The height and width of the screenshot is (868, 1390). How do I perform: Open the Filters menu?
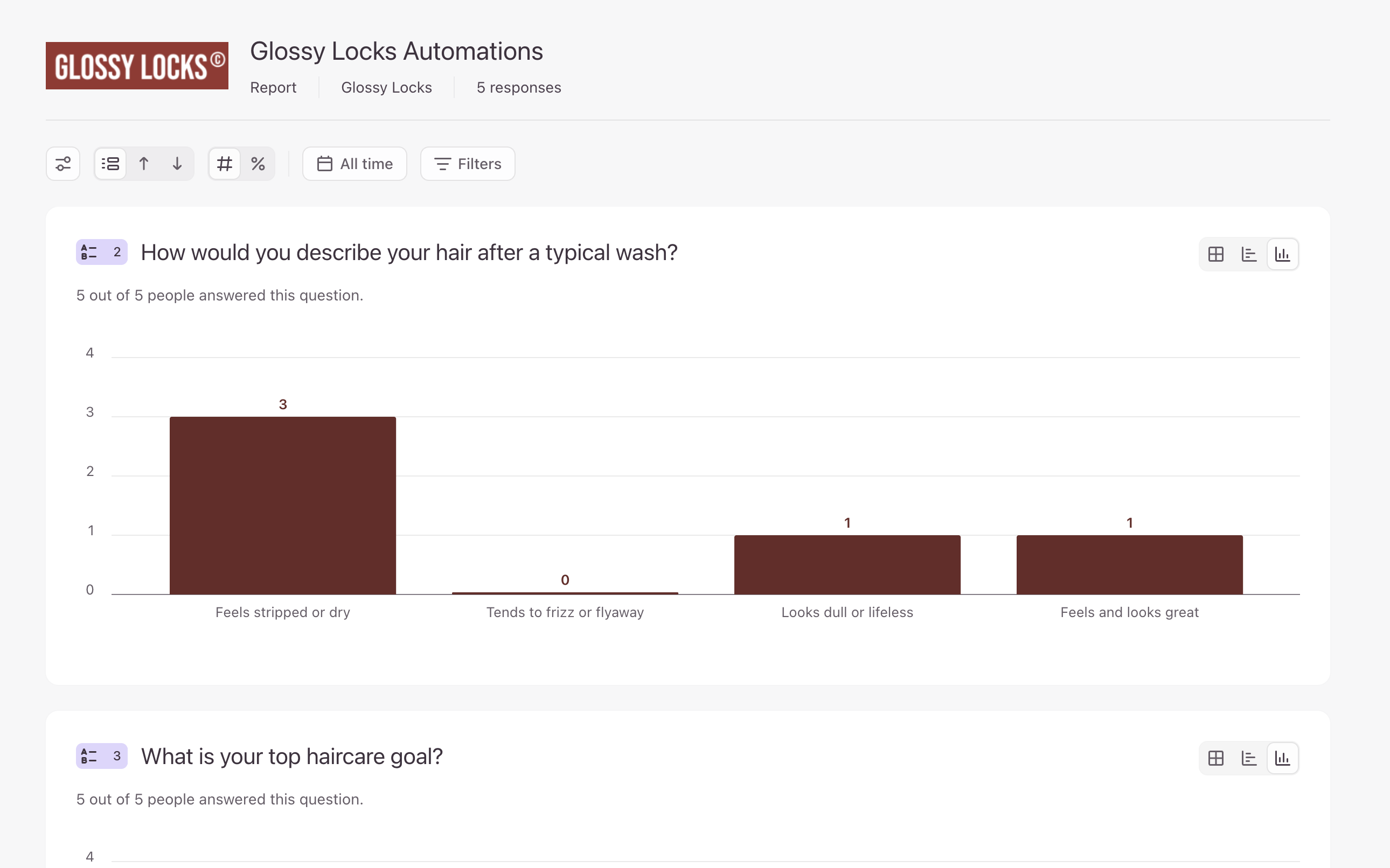pos(468,164)
